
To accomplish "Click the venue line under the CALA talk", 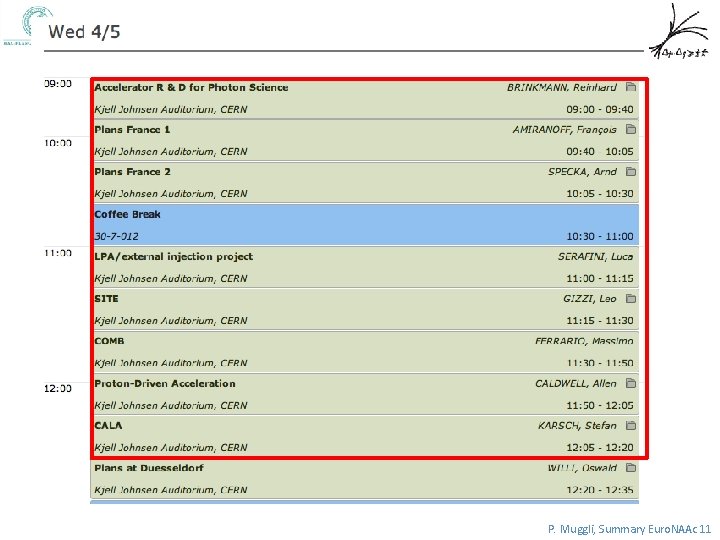I will coord(171,448).
